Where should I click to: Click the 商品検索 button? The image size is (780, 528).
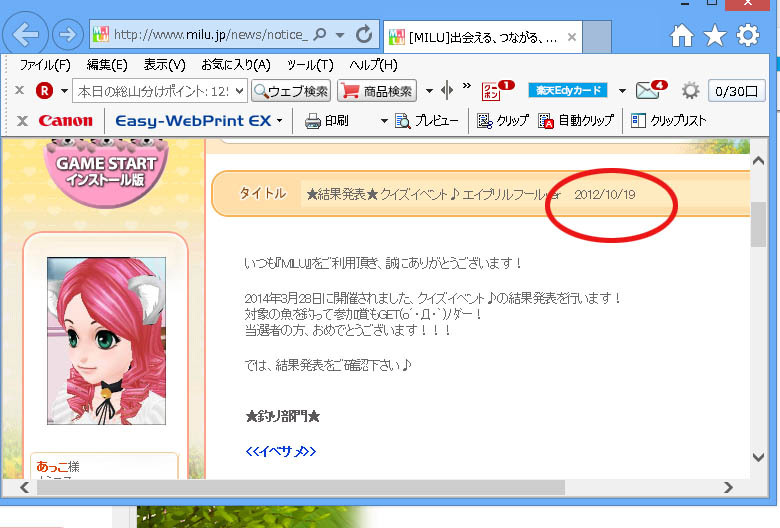(376, 91)
